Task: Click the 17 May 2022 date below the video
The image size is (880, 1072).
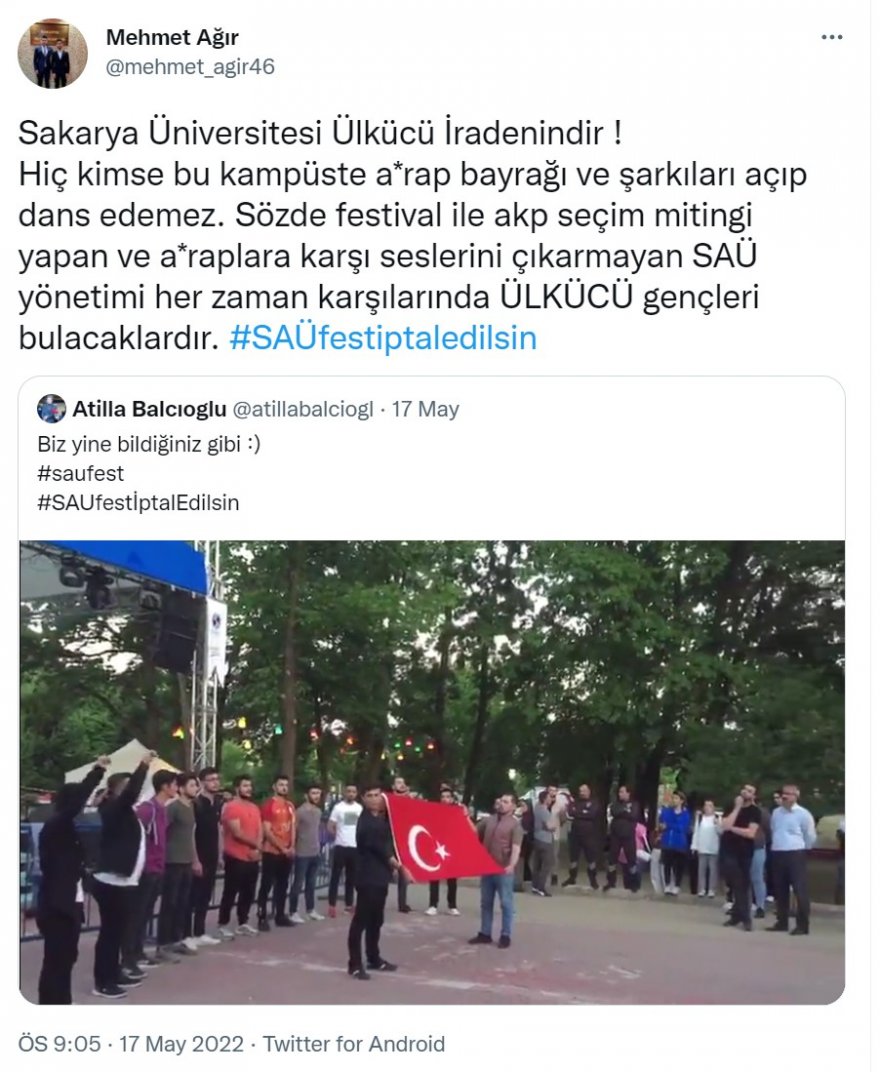Action: [182, 1044]
